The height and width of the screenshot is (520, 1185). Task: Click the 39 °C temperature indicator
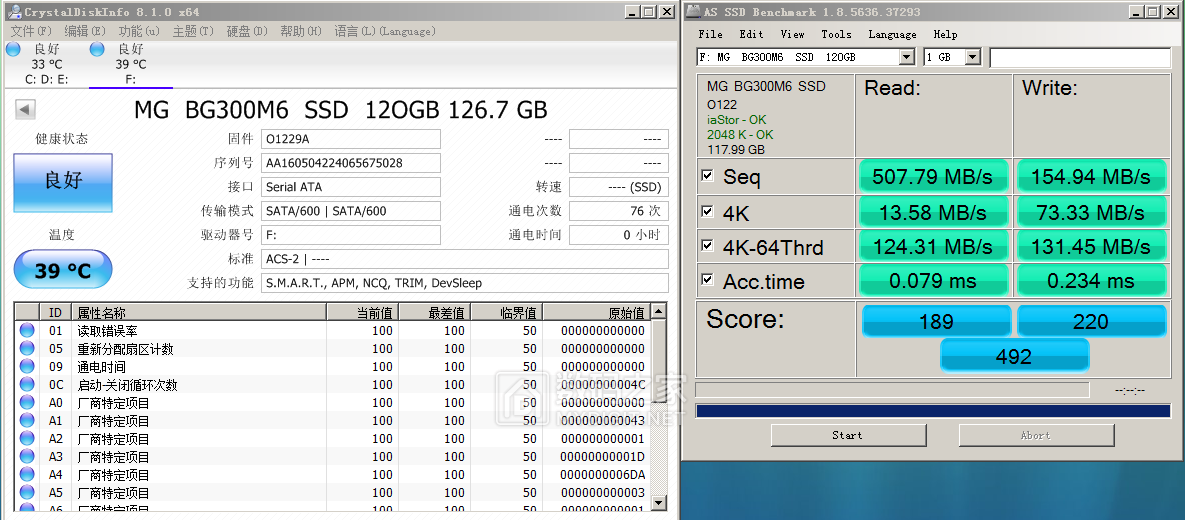pyautogui.click(x=63, y=270)
